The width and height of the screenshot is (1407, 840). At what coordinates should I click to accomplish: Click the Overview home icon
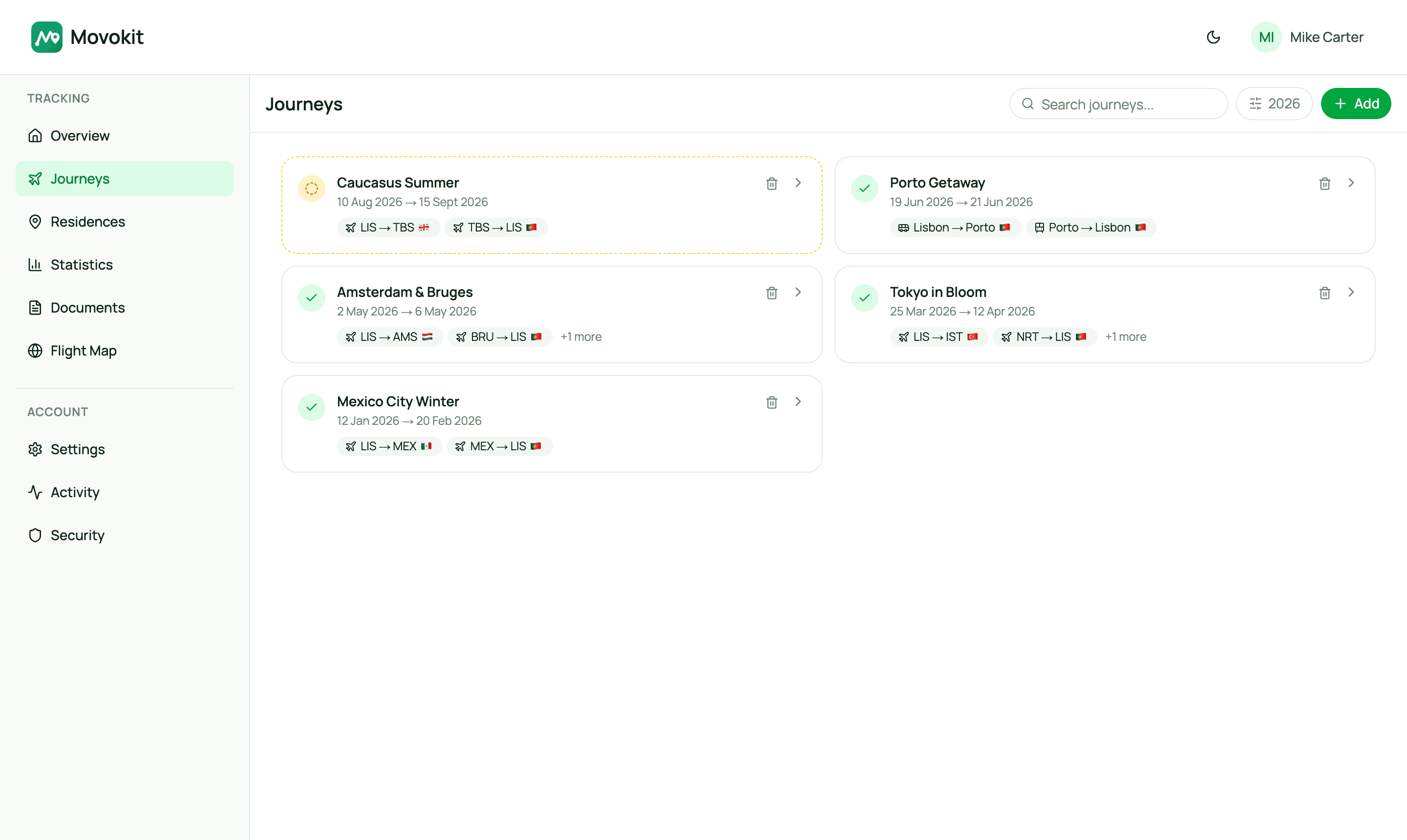point(35,136)
